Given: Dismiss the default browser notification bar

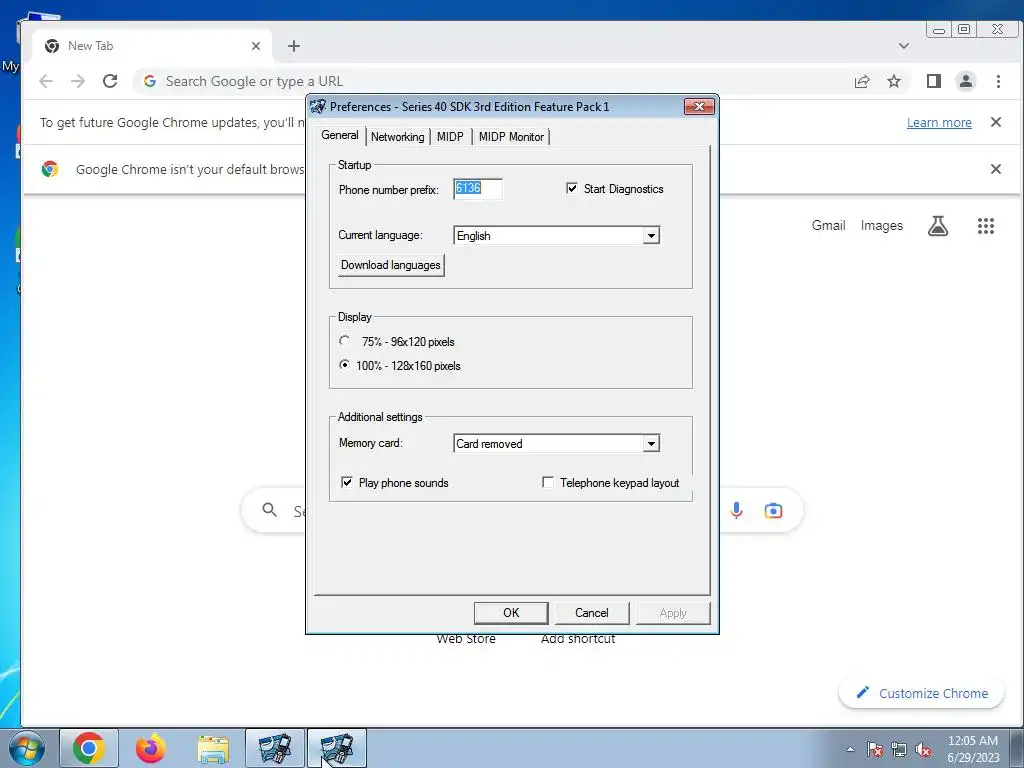Looking at the screenshot, I should tap(996, 169).
